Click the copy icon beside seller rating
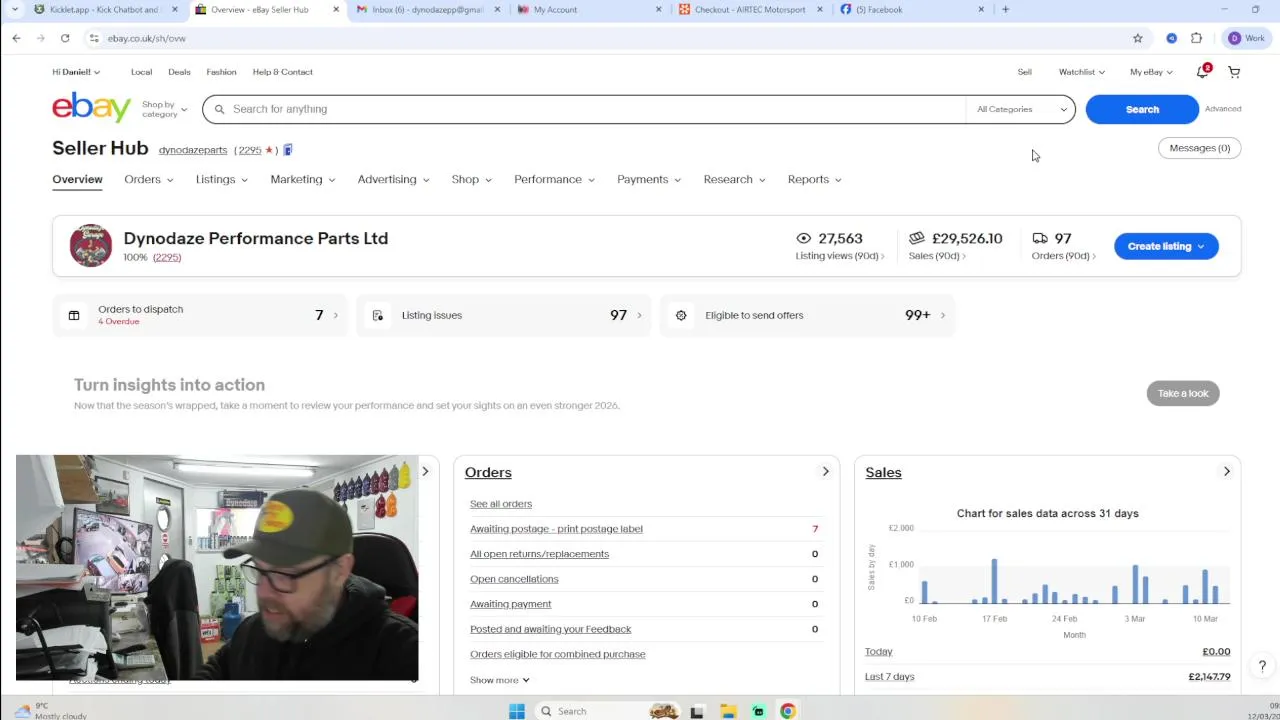The image size is (1280, 720). 287,150
